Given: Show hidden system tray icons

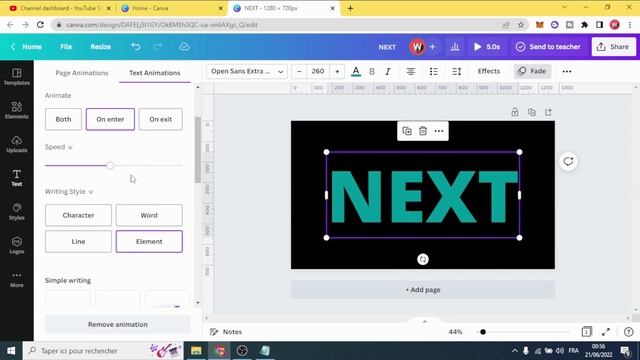Looking at the screenshot, I should [x=514, y=351].
